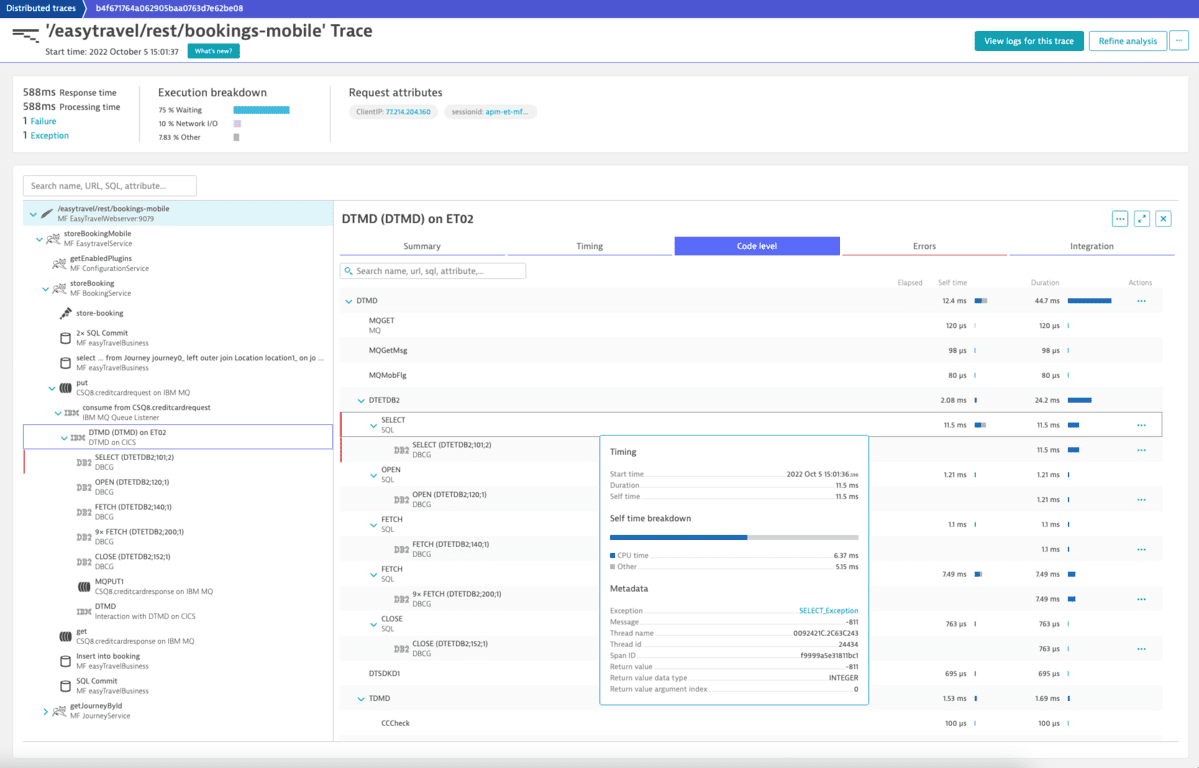This screenshot has width=1199, height=768.
Task: Collapse the DTETDB2 tree node
Action: pos(361,399)
